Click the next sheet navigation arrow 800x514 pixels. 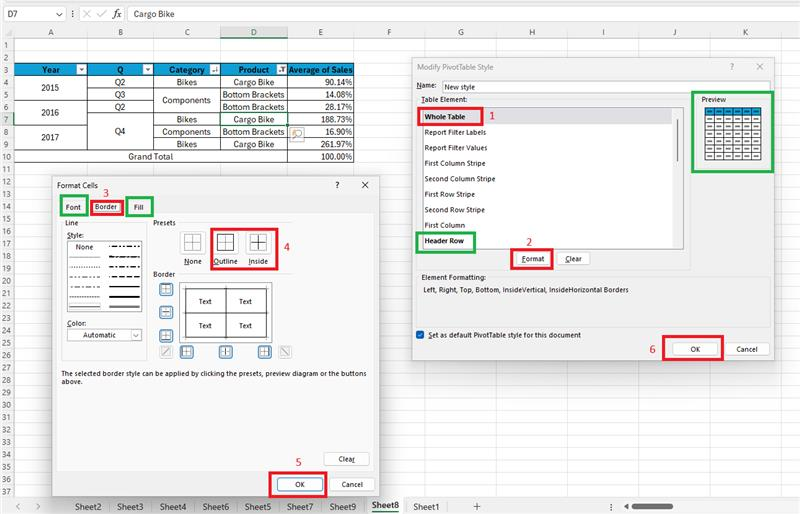click(38, 506)
